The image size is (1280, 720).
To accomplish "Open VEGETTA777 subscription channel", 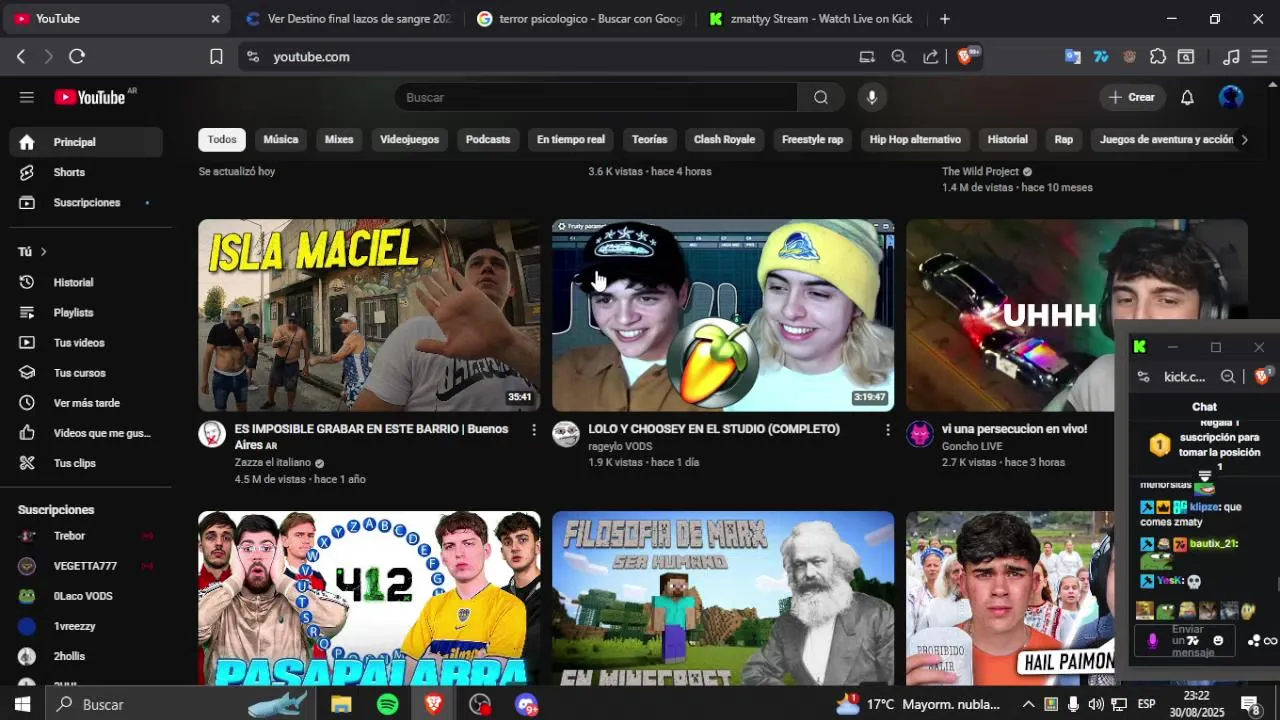I will point(86,566).
